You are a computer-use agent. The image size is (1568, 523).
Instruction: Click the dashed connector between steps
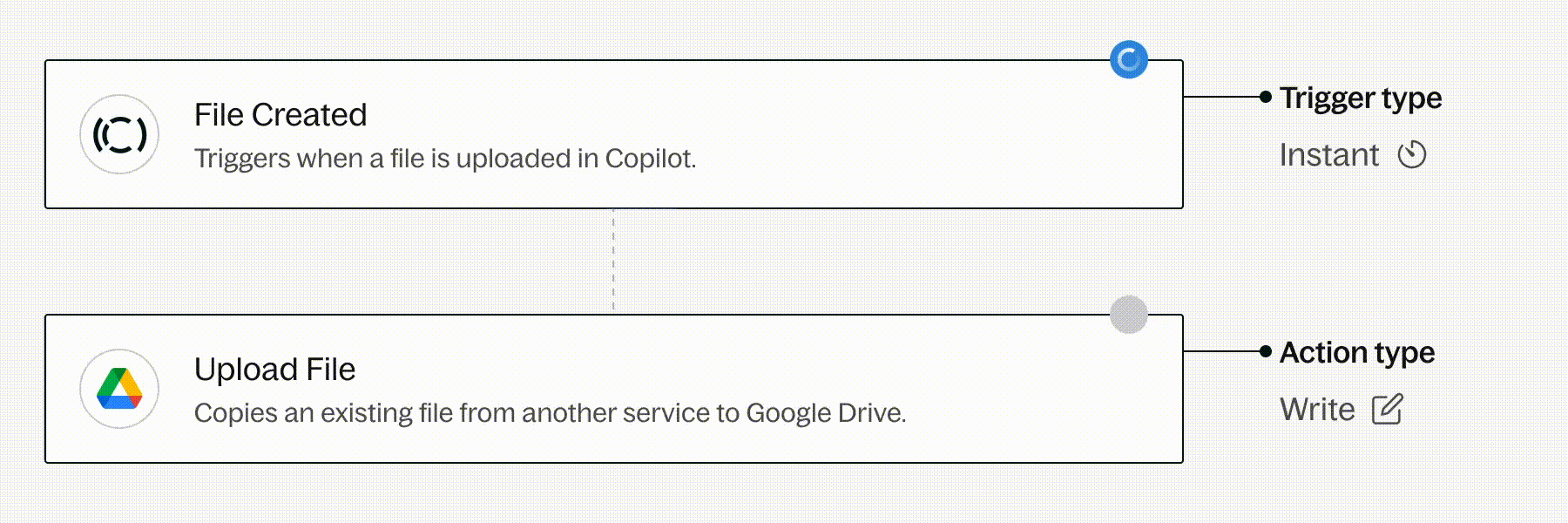(x=613, y=261)
